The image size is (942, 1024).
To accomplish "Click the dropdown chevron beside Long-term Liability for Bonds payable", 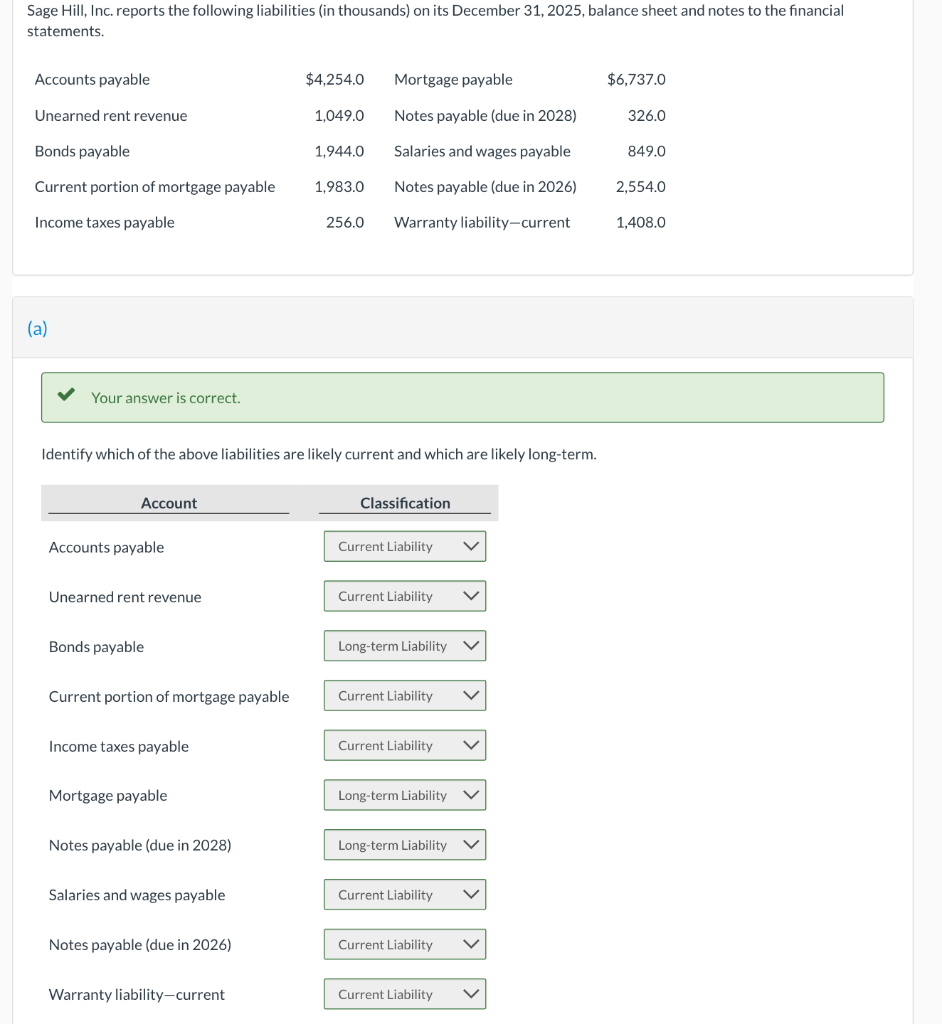I will pos(472,645).
